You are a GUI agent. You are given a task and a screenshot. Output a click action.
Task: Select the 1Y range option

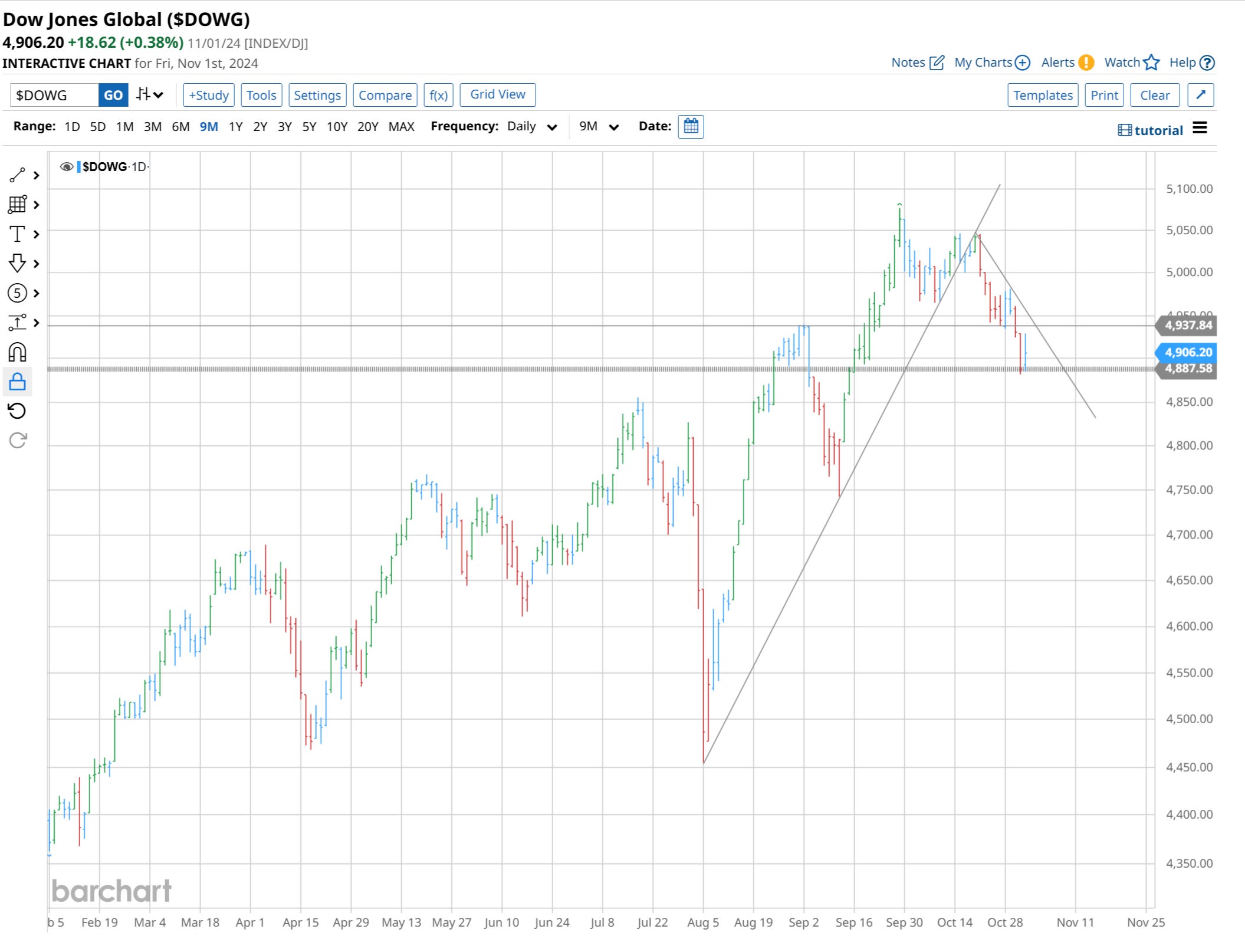point(235,127)
